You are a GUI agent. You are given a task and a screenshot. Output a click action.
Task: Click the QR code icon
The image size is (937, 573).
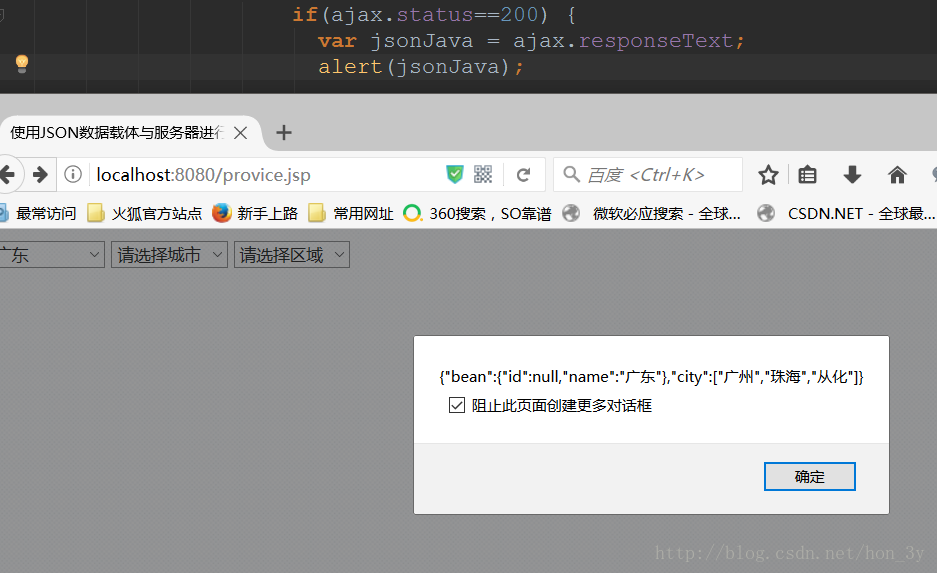tap(483, 175)
